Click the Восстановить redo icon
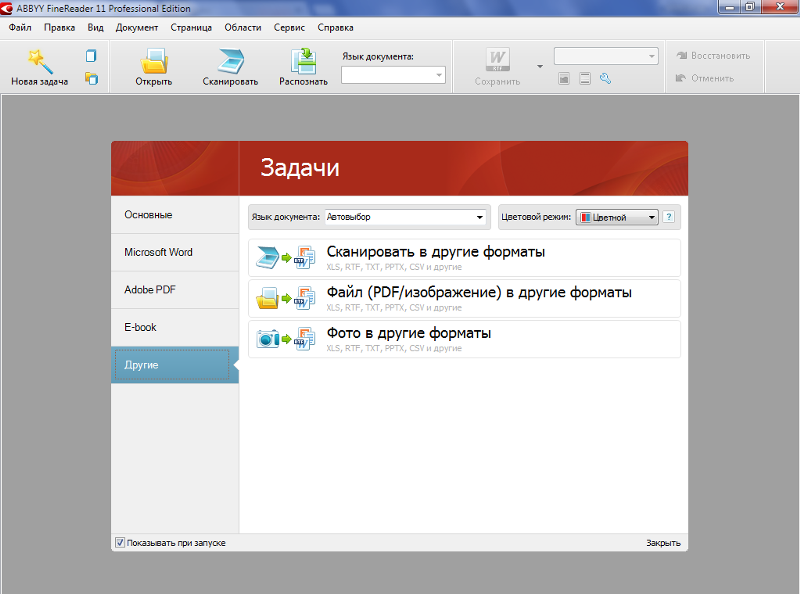This screenshot has width=800, height=594. pos(681,55)
